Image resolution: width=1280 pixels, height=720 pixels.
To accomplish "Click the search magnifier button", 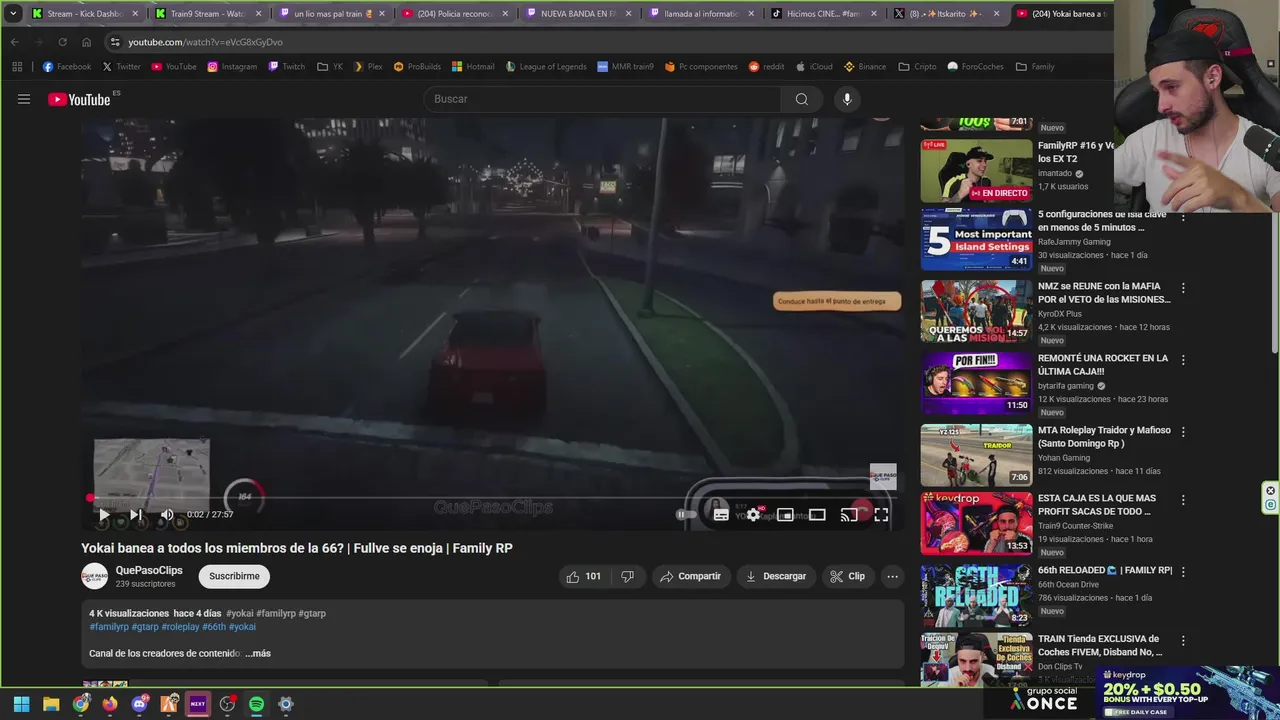I will point(801,99).
